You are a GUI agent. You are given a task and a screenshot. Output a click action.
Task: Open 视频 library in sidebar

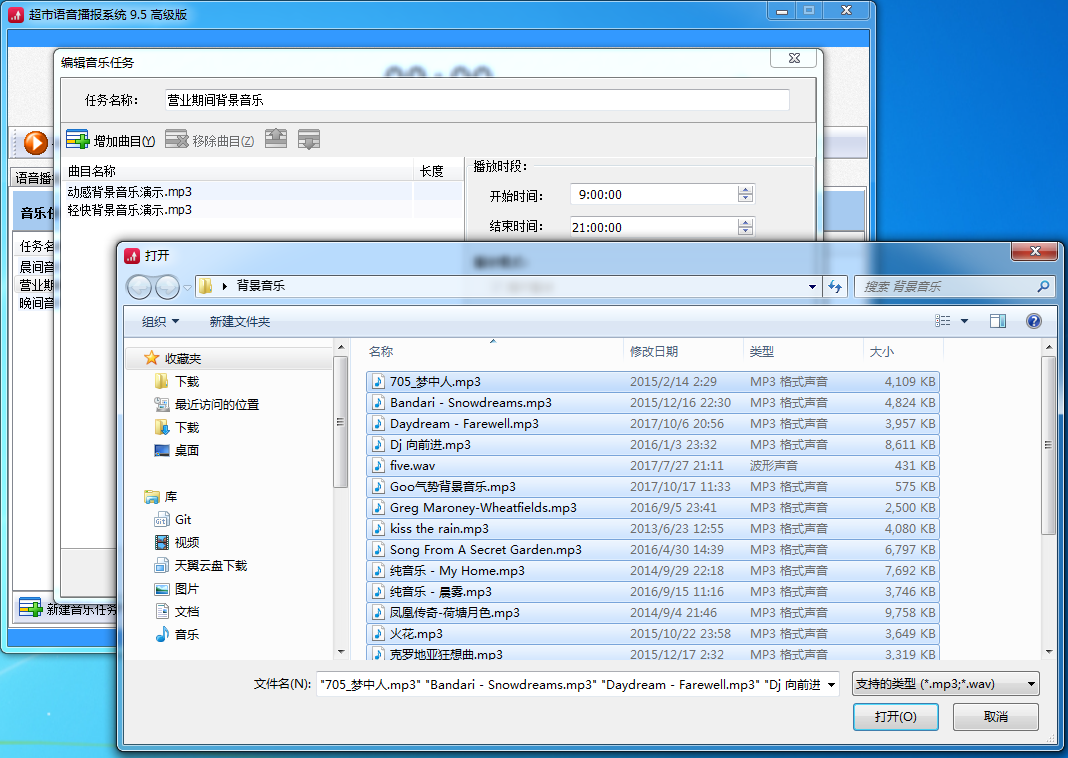tap(187, 543)
